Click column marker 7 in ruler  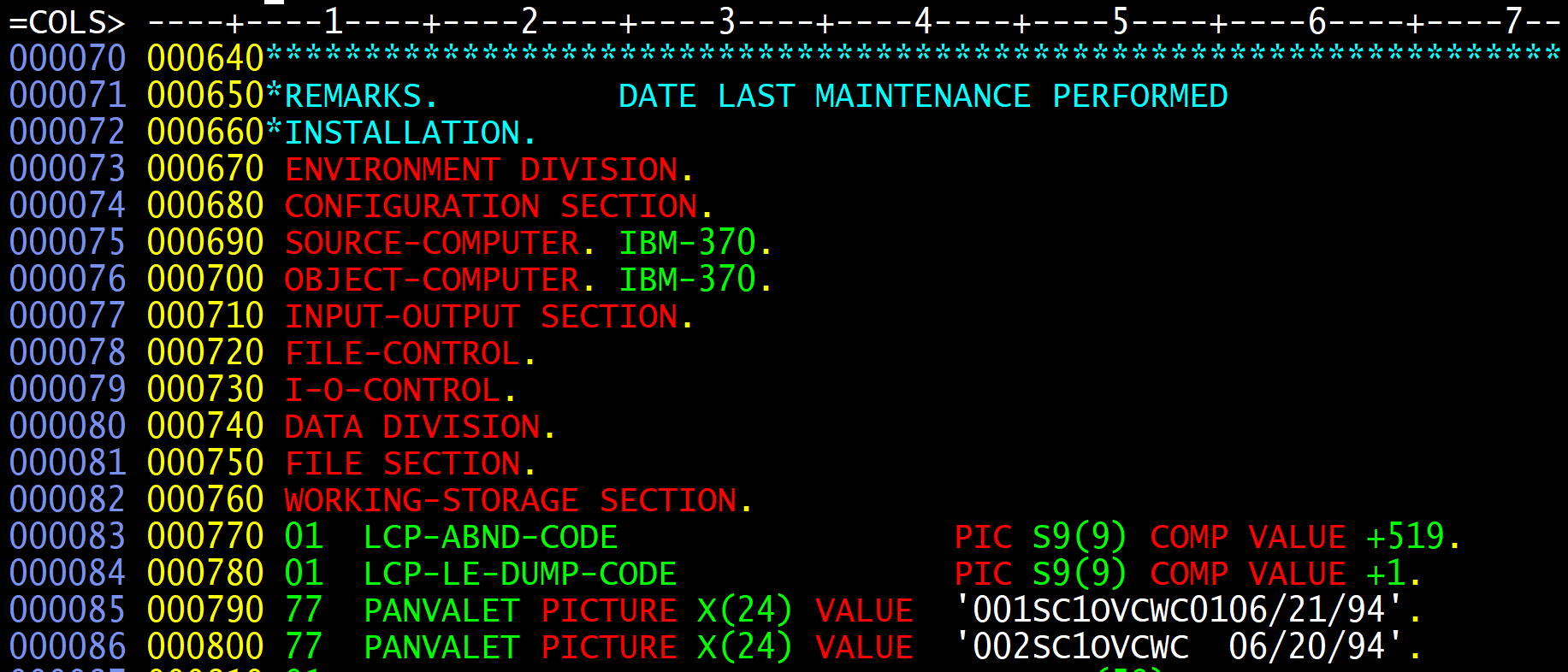pos(1513,22)
